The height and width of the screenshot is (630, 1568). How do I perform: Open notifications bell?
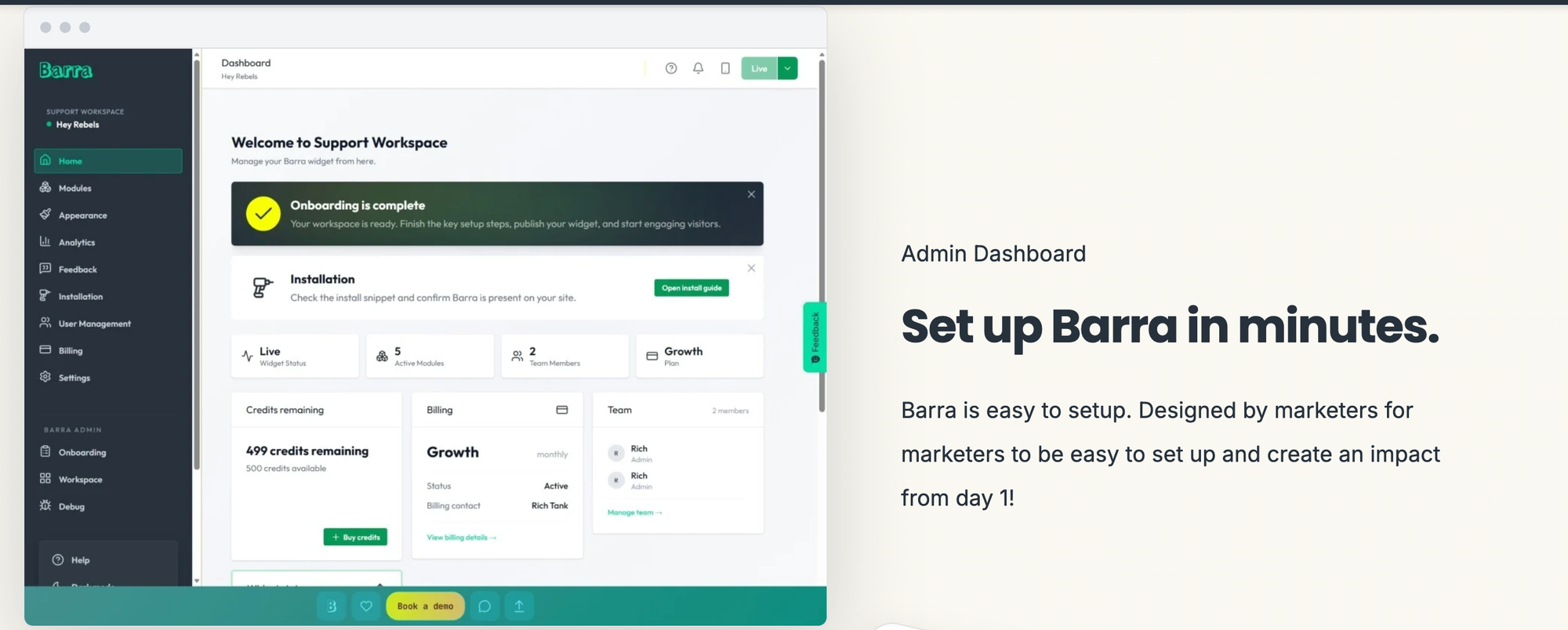(x=698, y=68)
